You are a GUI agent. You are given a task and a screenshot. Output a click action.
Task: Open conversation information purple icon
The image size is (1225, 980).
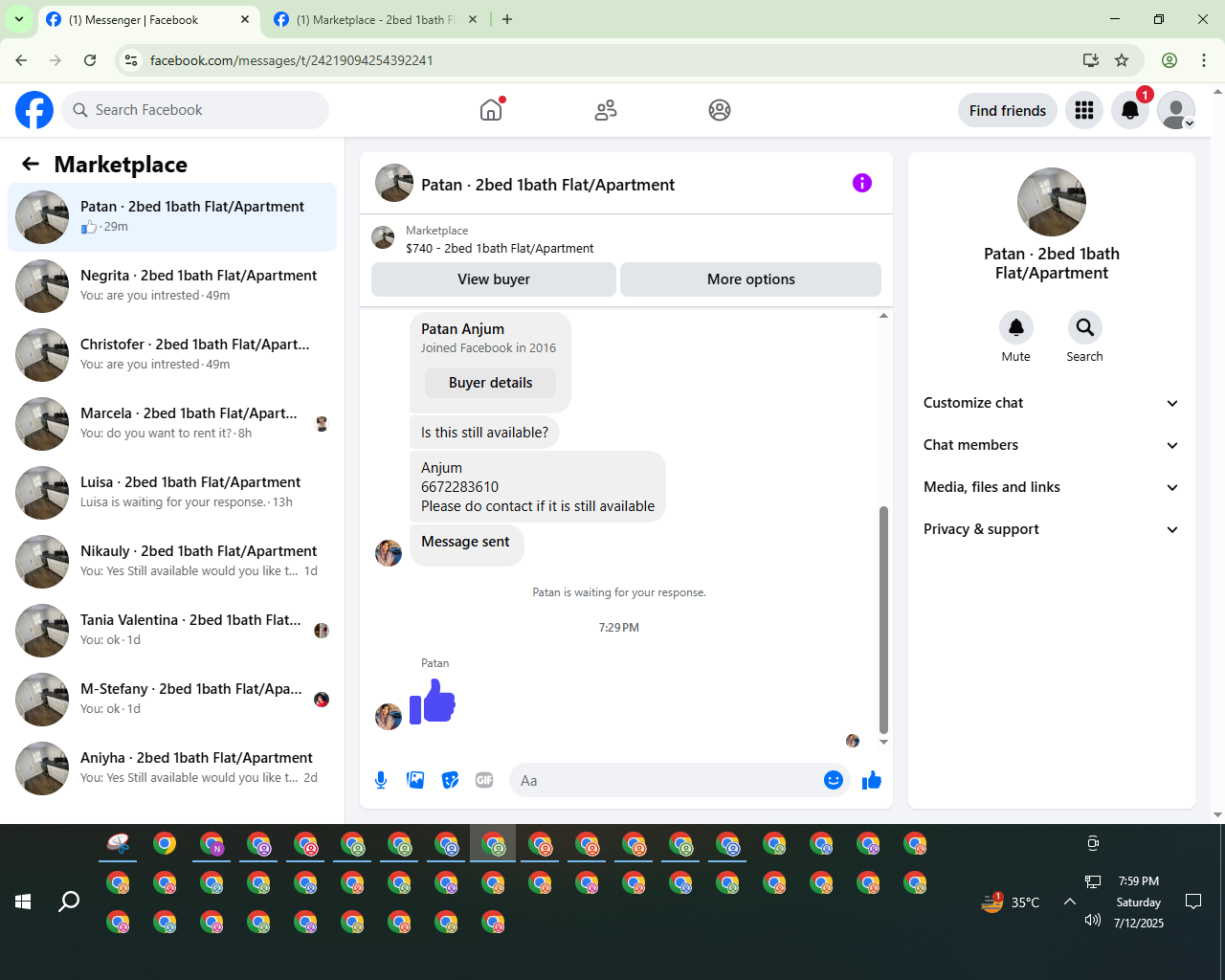[862, 183]
